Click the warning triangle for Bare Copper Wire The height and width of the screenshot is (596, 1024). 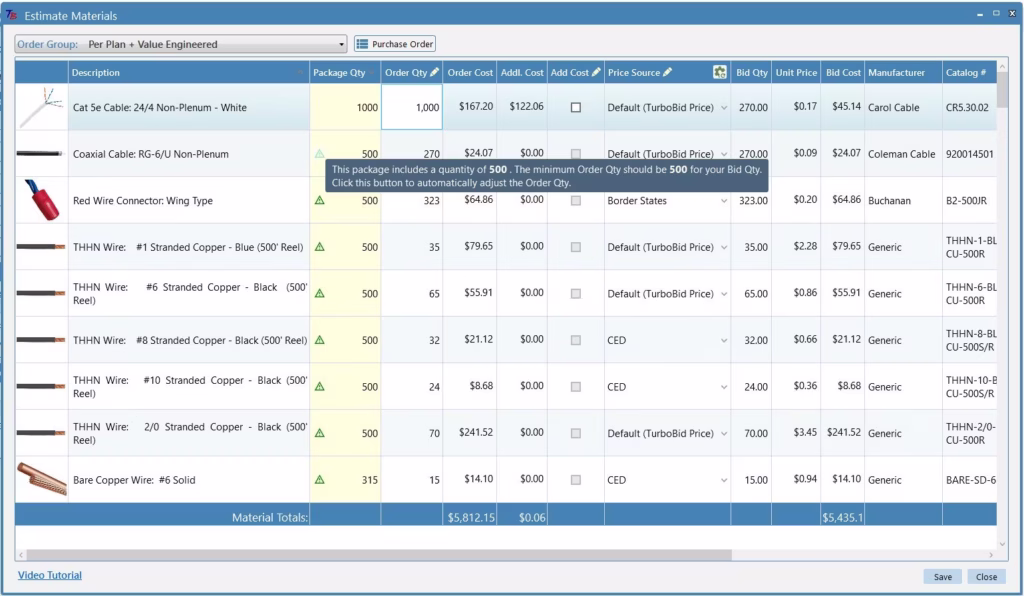click(319, 480)
